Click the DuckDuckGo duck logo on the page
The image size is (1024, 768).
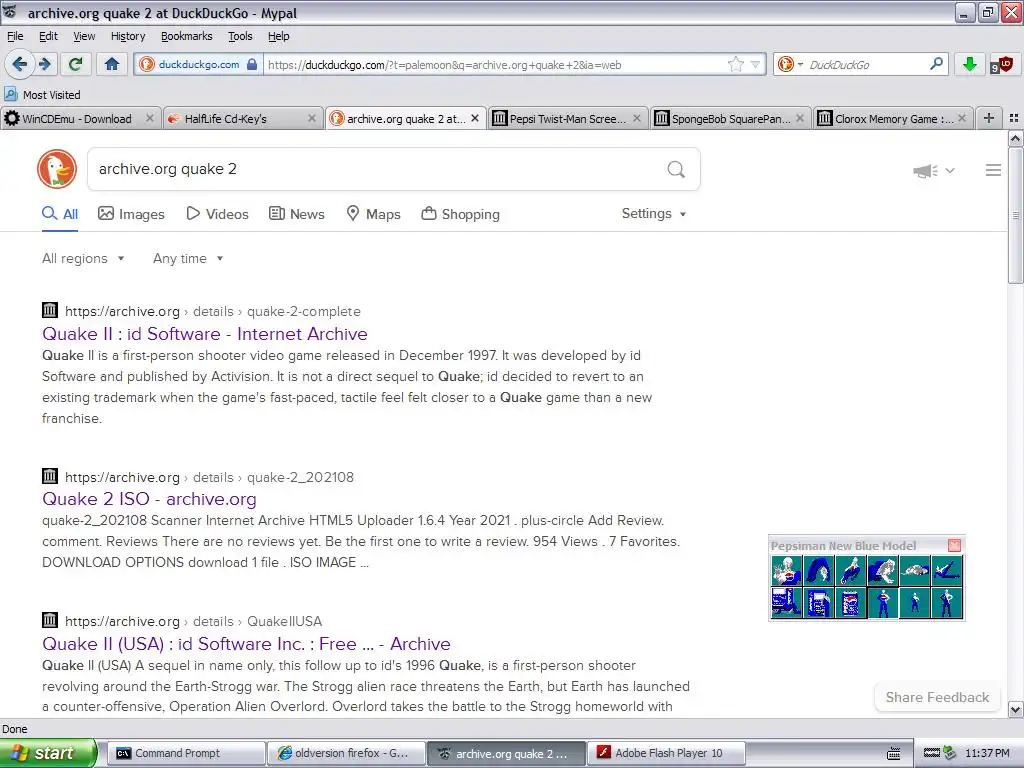pyautogui.click(x=57, y=169)
